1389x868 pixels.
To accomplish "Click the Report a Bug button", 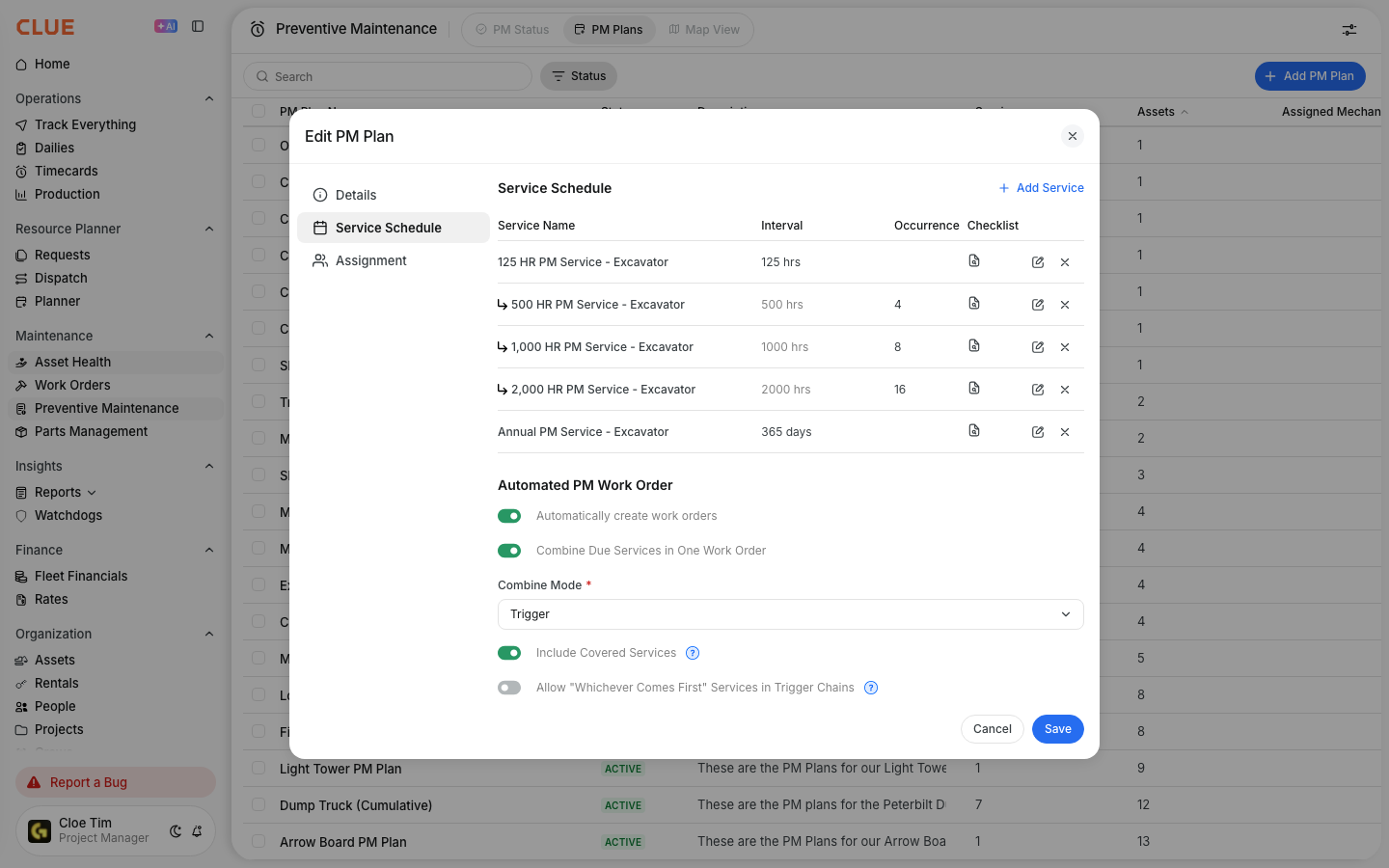I will pos(116,782).
